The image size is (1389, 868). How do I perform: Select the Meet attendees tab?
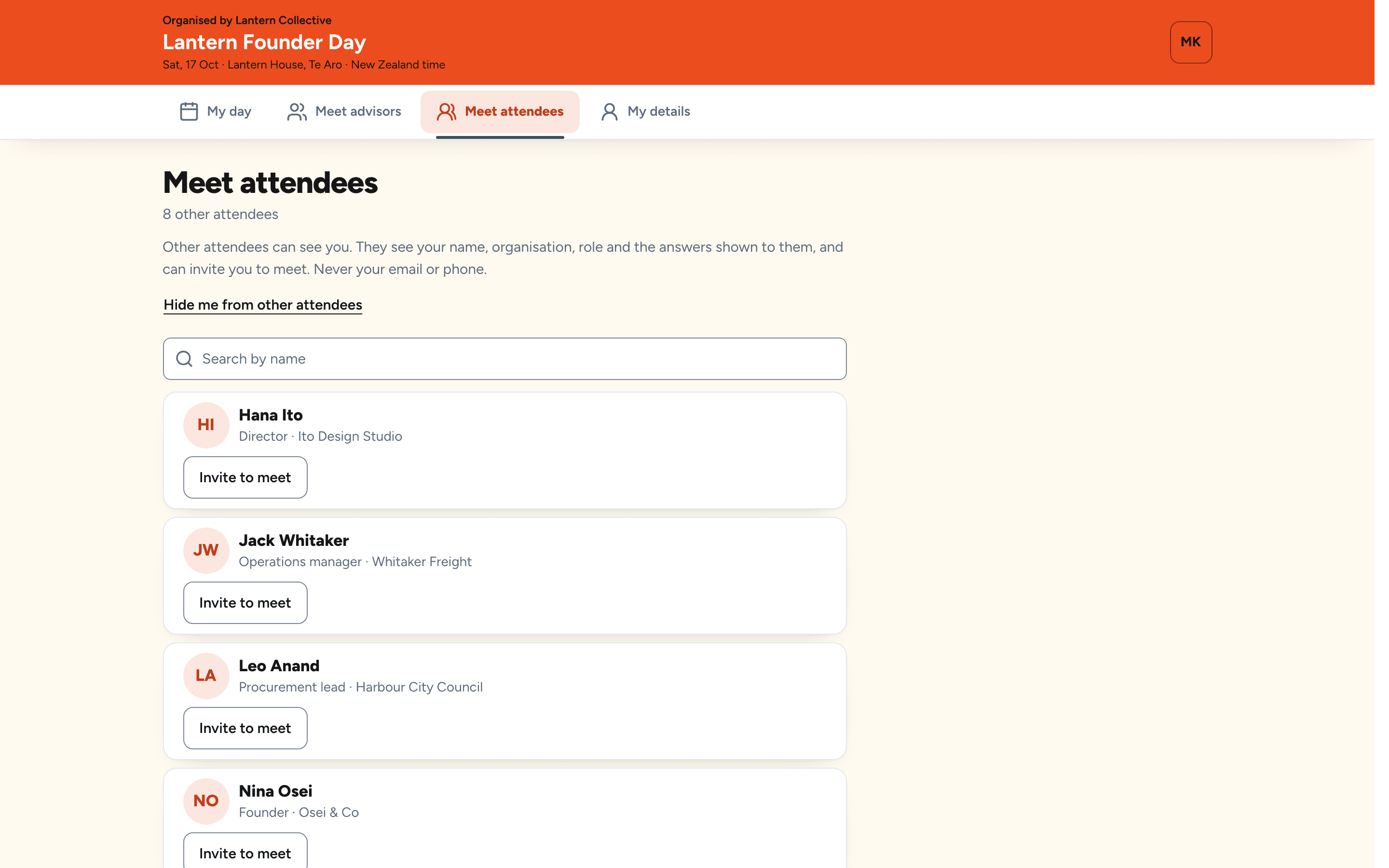[x=500, y=111]
